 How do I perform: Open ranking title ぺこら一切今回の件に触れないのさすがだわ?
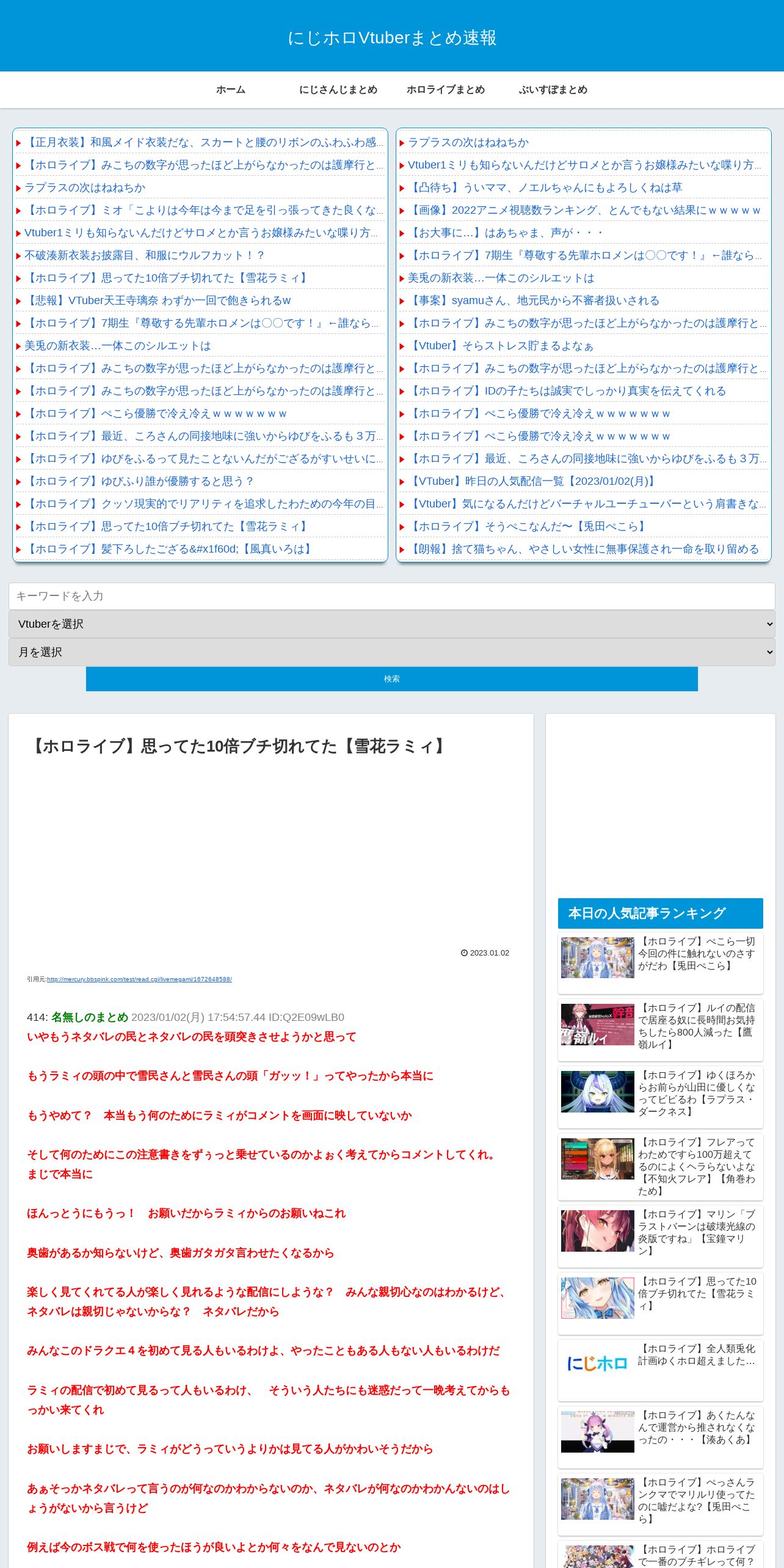(x=697, y=954)
